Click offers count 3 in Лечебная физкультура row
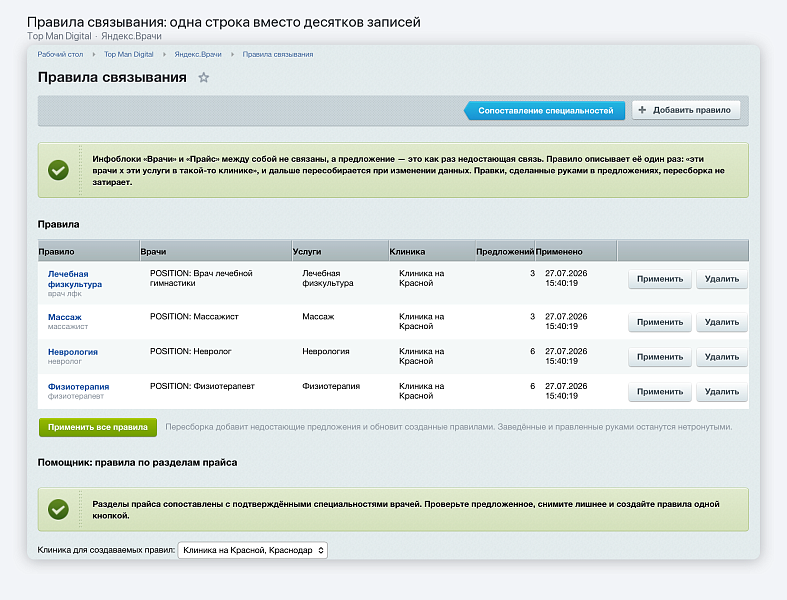 [533, 273]
